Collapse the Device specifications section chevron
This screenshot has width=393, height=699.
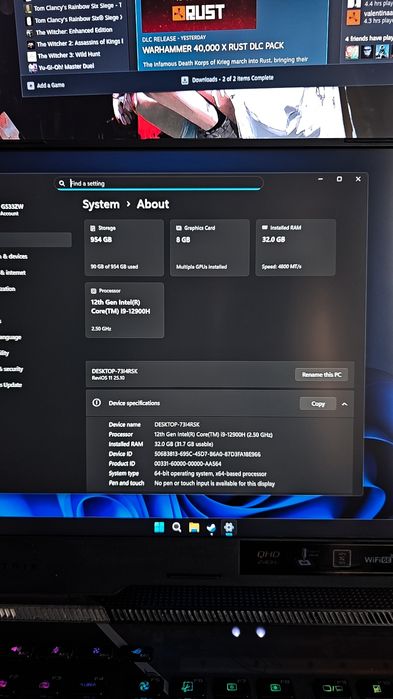(x=344, y=404)
